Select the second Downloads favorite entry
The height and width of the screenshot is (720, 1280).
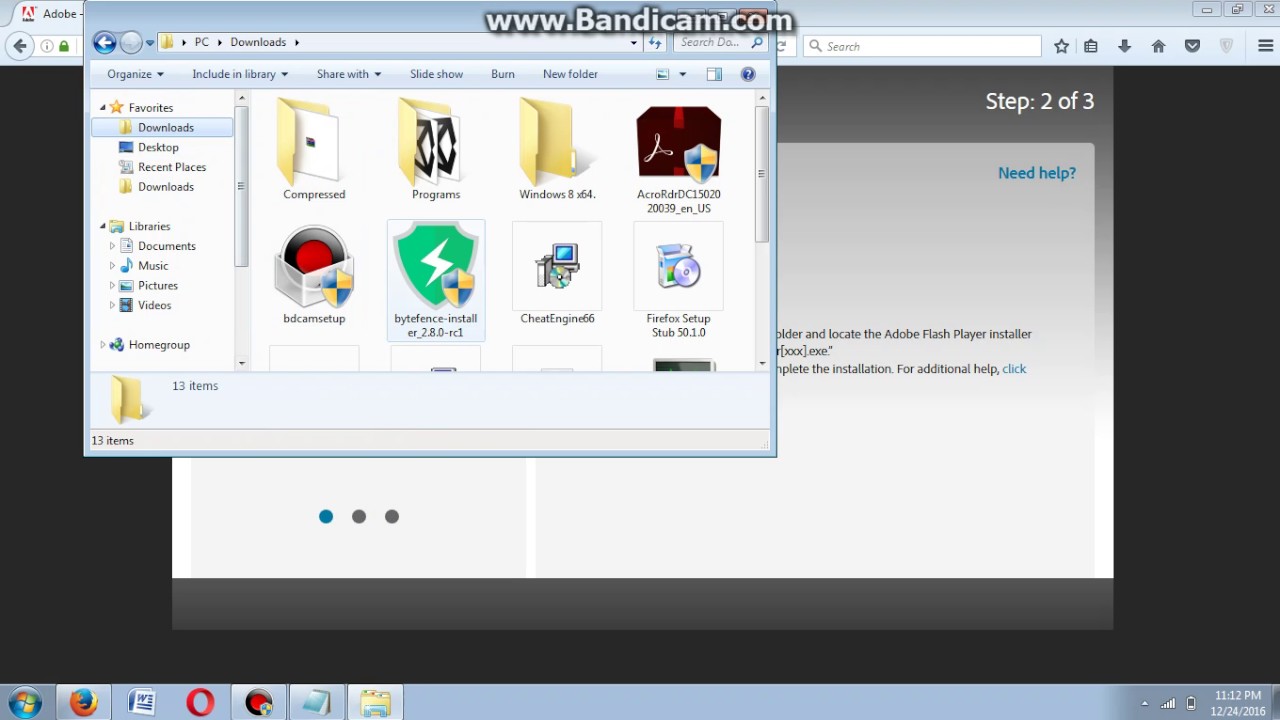coord(165,187)
